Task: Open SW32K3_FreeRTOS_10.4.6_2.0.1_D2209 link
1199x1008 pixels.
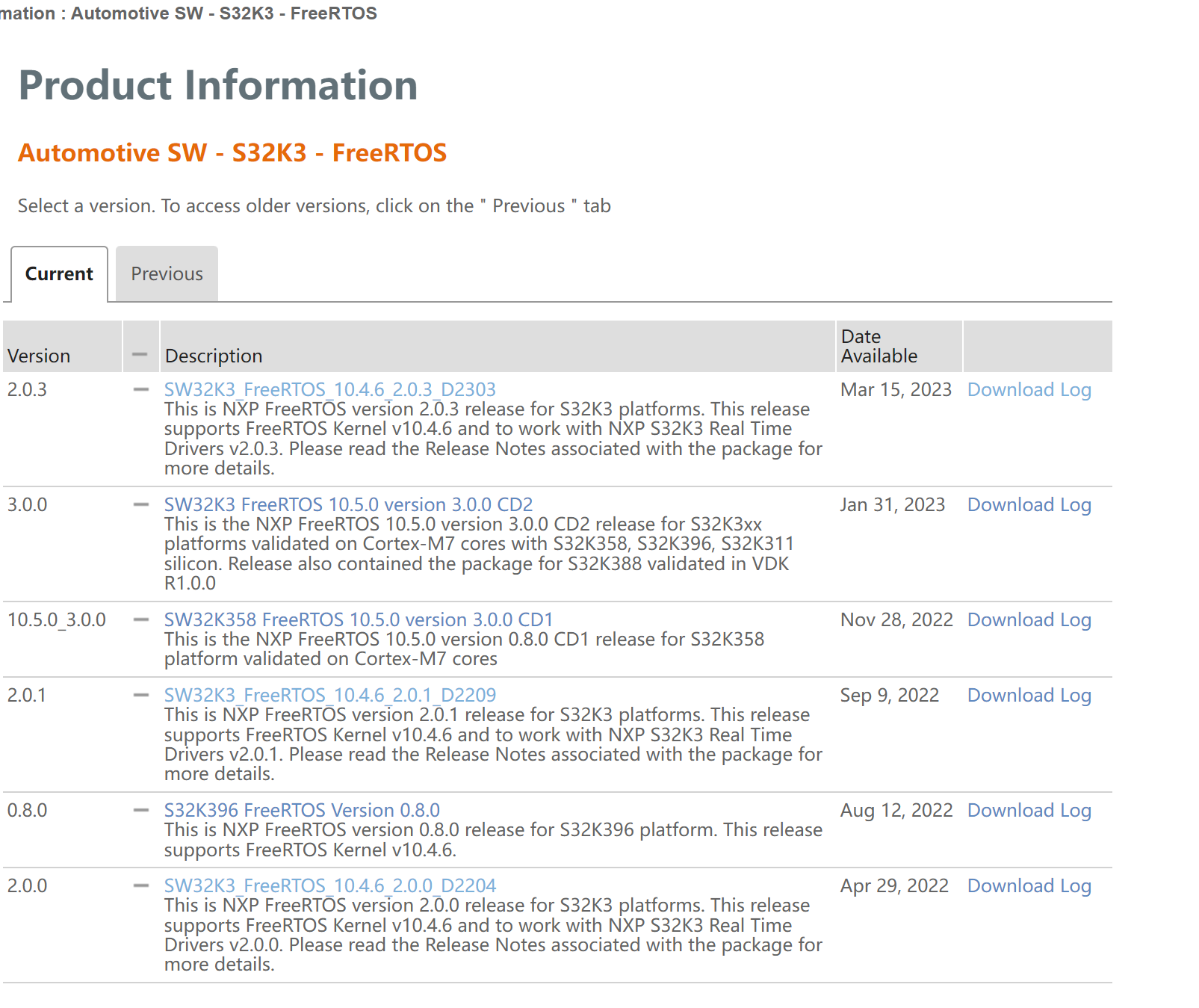Action: 329,695
